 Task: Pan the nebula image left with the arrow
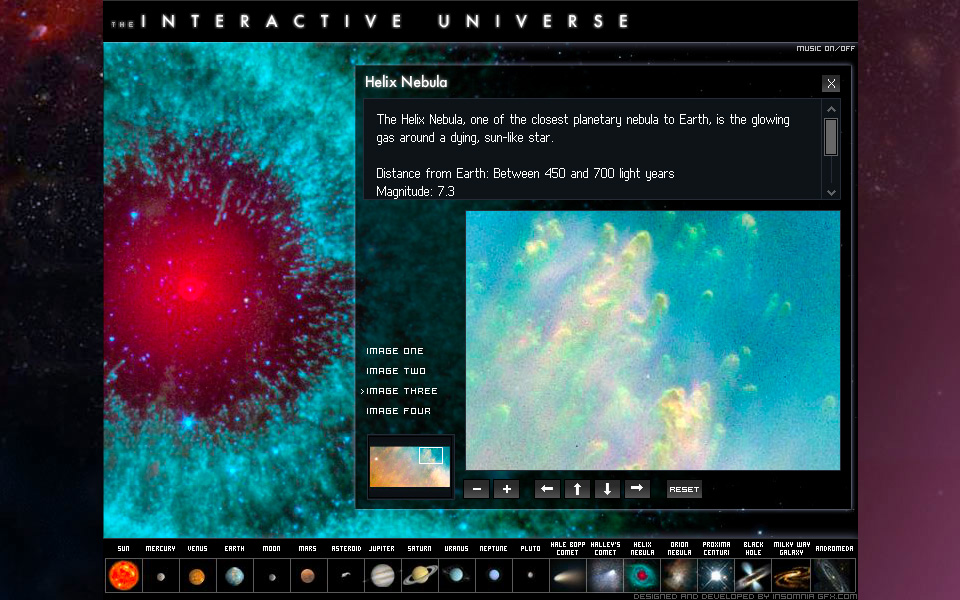coord(547,489)
